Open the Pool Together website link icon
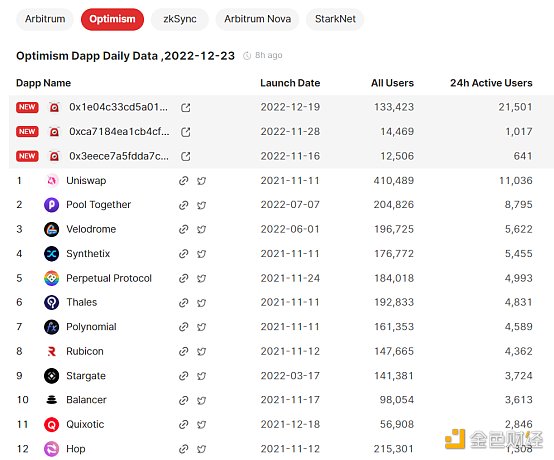Image resolution: width=554 pixels, height=460 pixels. pyautogui.click(x=183, y=205)
